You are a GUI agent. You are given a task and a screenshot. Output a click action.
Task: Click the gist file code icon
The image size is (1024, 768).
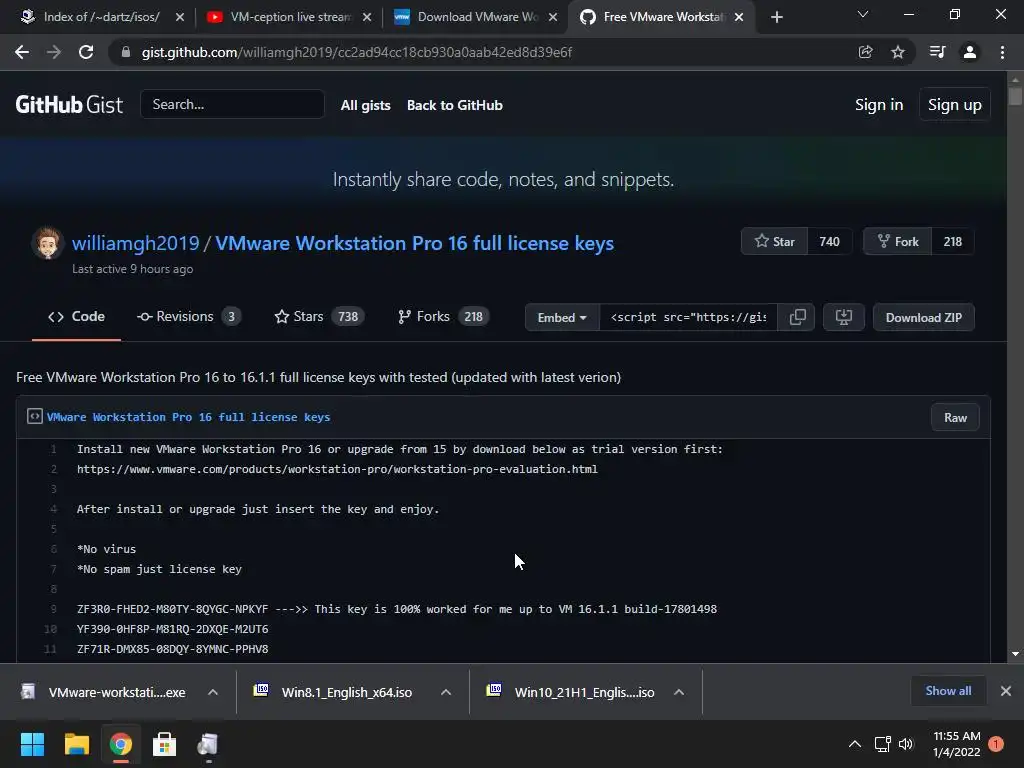click(x=35, y=417)
